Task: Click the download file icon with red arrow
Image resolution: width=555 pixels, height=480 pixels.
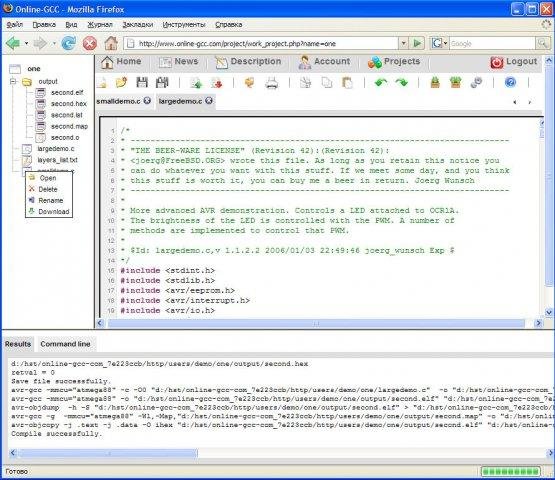Action: click(217, 83)
